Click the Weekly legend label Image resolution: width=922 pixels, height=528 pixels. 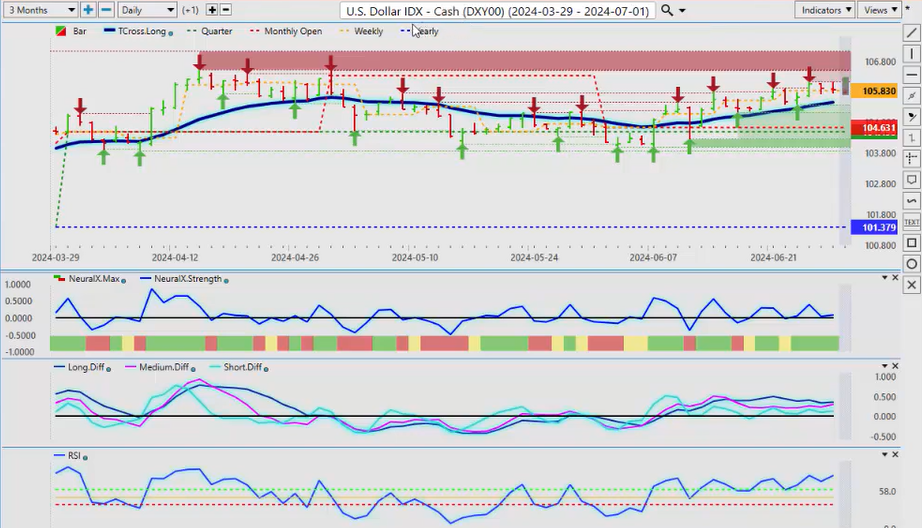pyautogui.click(x=369, y=31)
